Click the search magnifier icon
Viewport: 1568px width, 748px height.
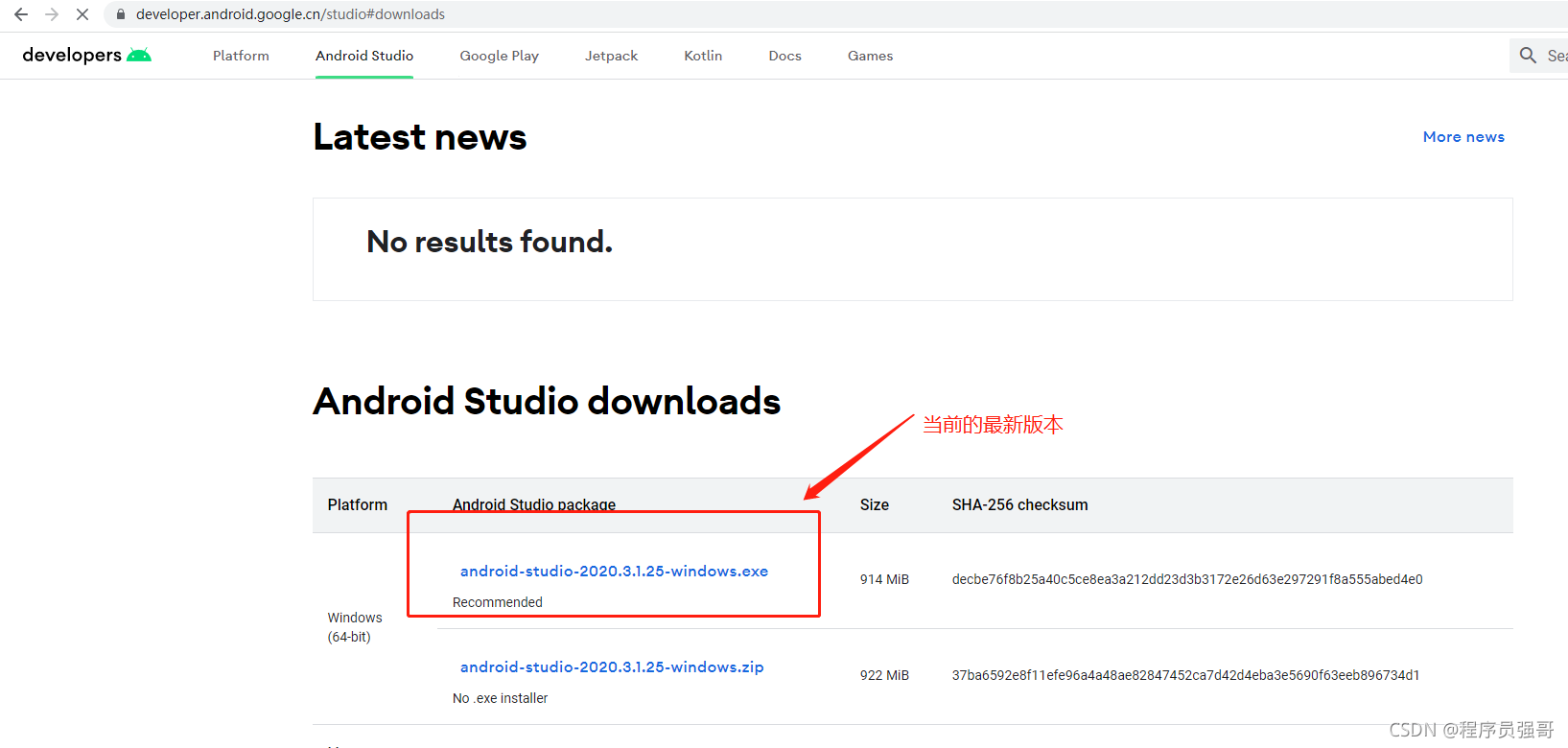(x=1528, y=56)
